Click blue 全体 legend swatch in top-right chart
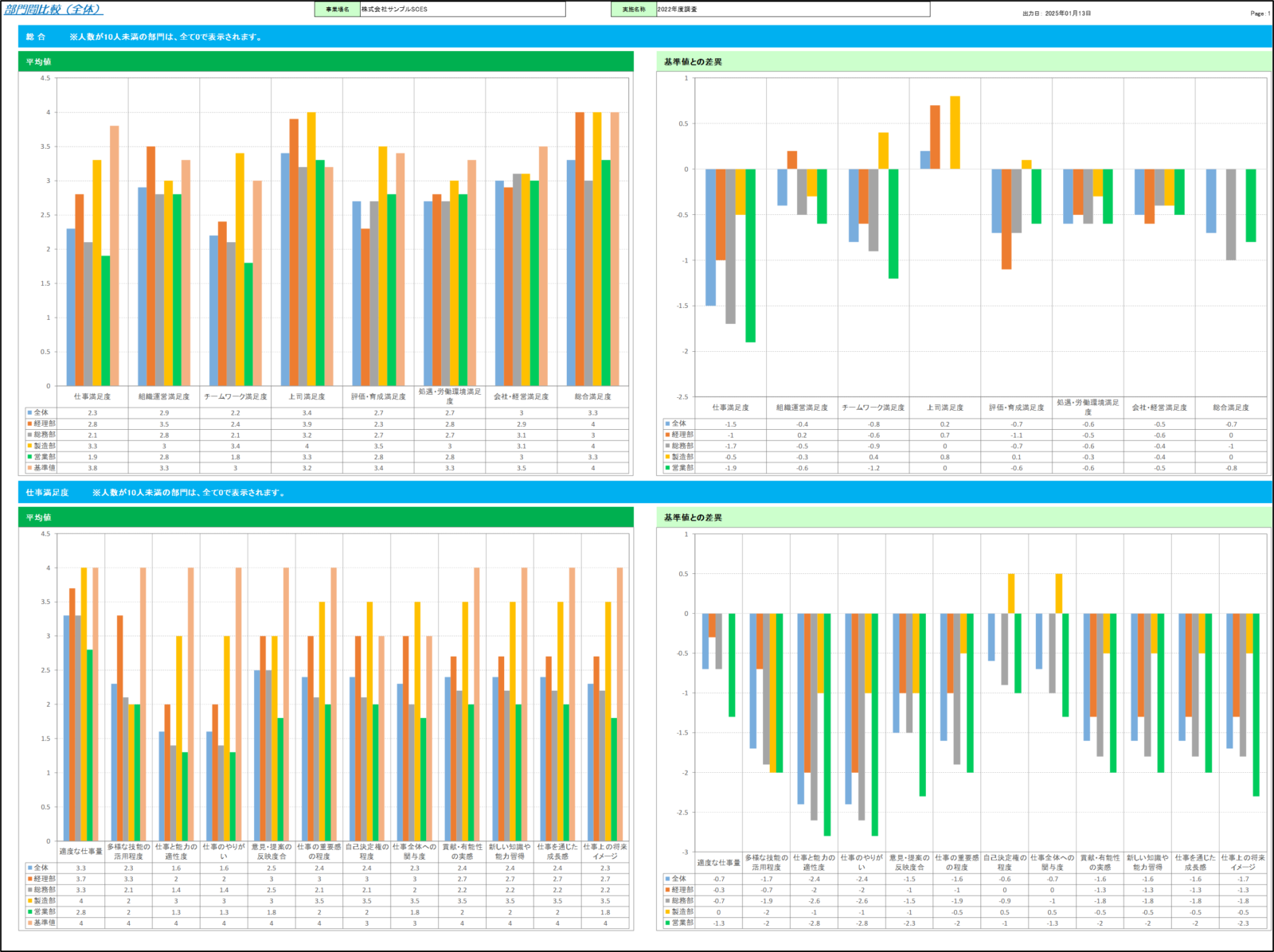1274x952 pixels. (667, 424)
